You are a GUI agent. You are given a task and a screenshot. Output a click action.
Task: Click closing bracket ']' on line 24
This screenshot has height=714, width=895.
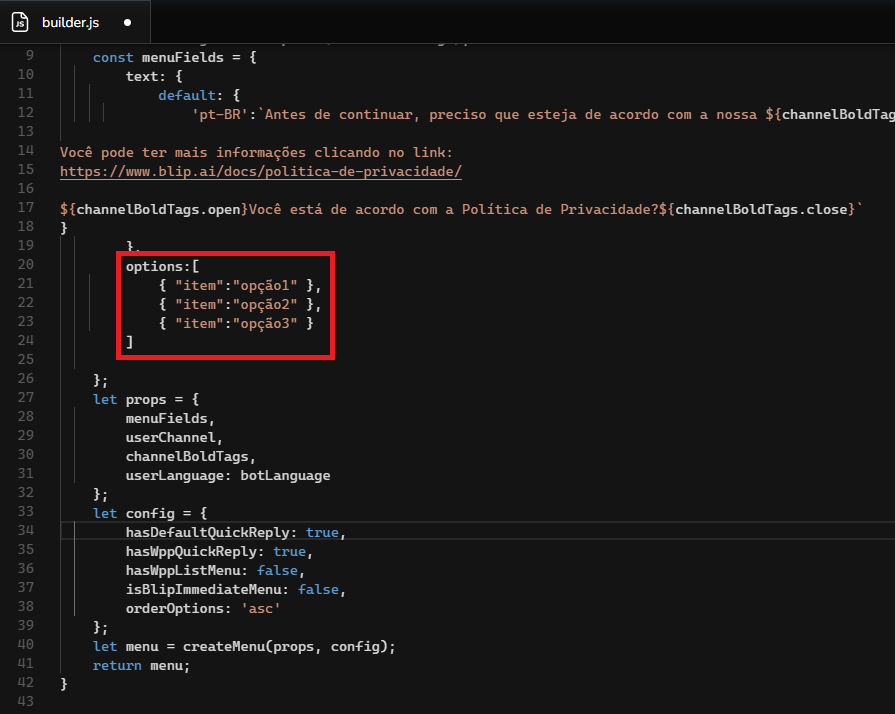tap(130, 342)
